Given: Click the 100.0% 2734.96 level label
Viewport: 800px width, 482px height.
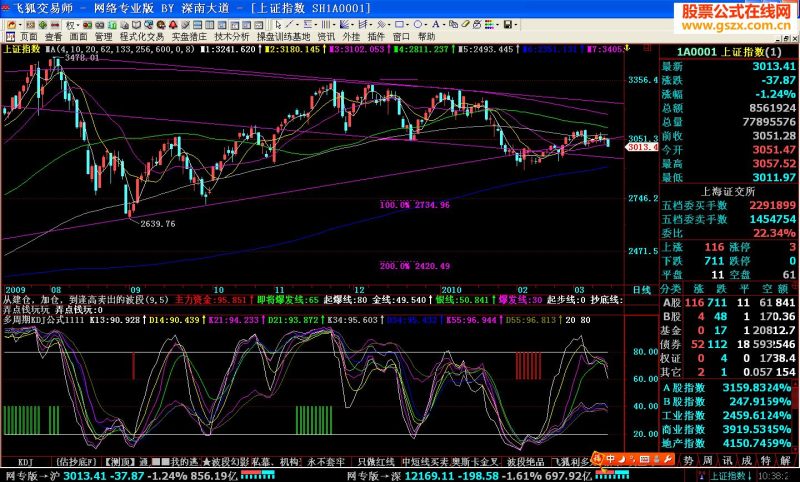Looking at the screenshot, I should click(414, 205).
